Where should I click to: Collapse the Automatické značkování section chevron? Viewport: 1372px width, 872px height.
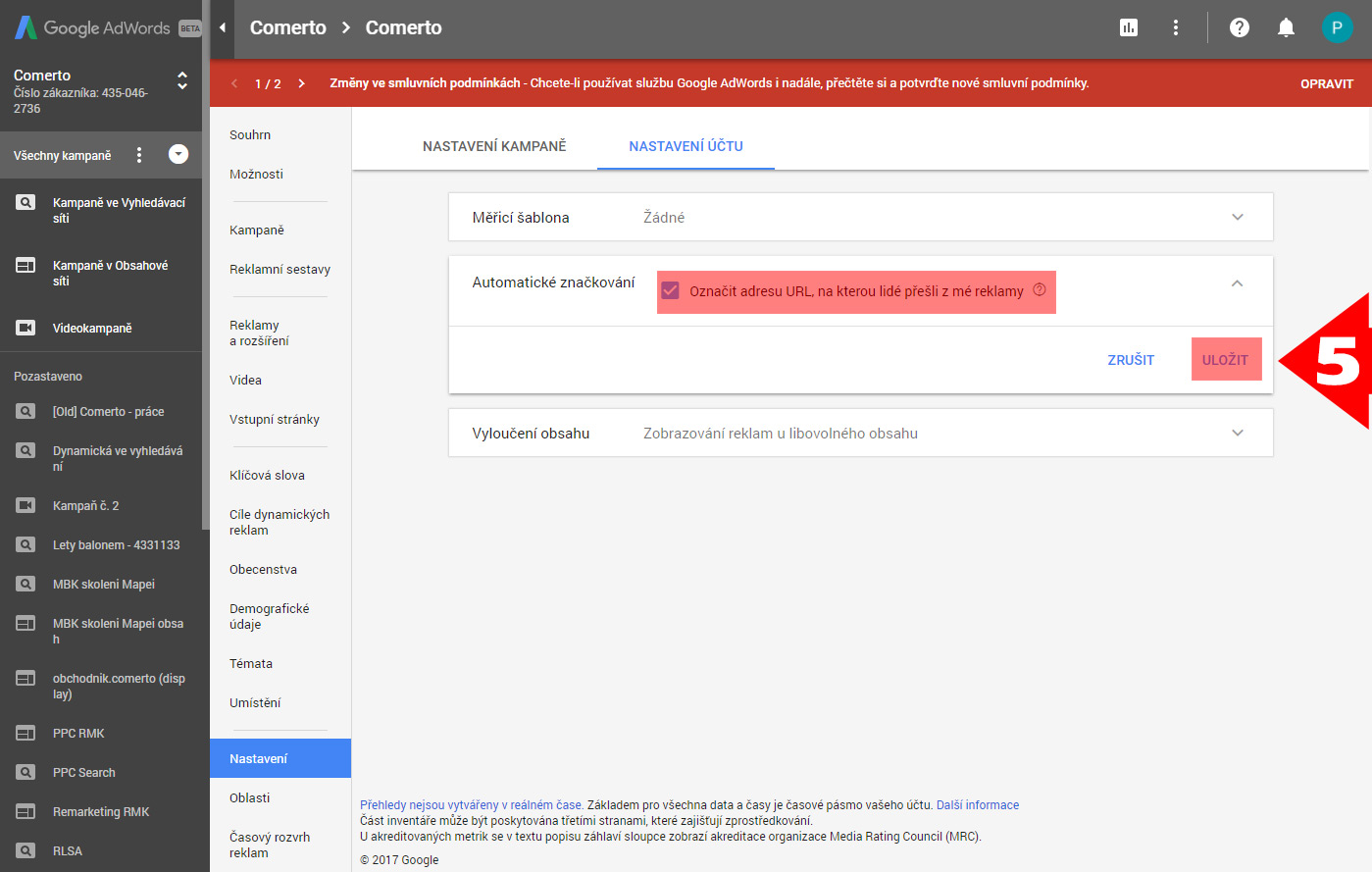tap(1238, 282)
